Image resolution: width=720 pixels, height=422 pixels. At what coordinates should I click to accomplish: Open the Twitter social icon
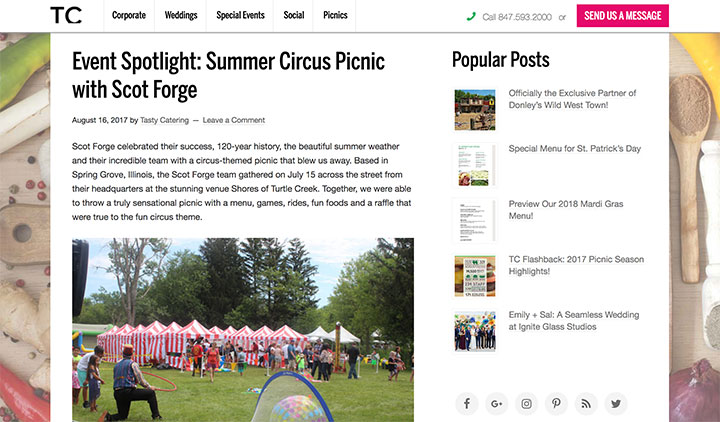coord(616,404)
